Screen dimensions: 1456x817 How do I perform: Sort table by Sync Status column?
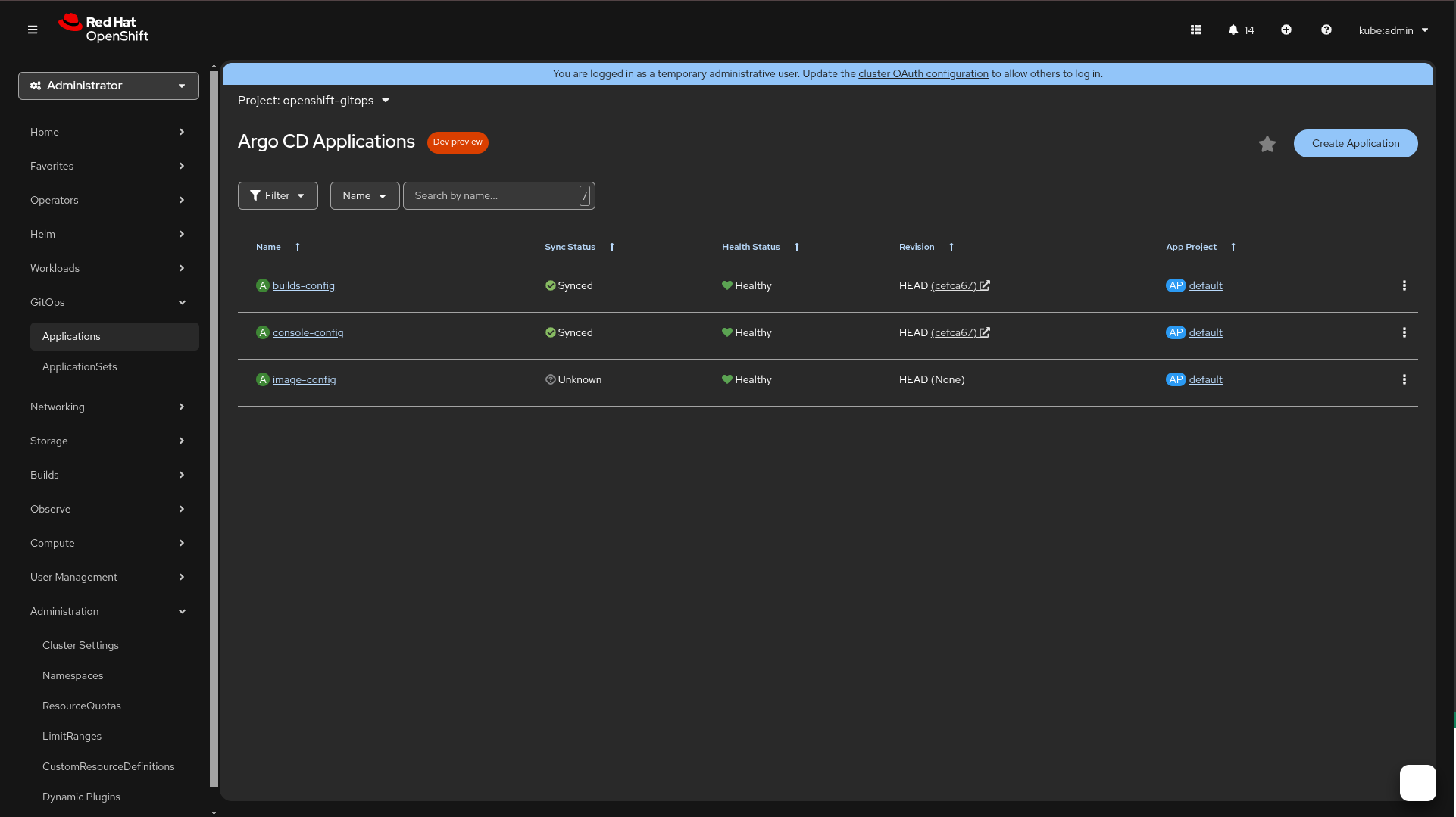point(570,248)
